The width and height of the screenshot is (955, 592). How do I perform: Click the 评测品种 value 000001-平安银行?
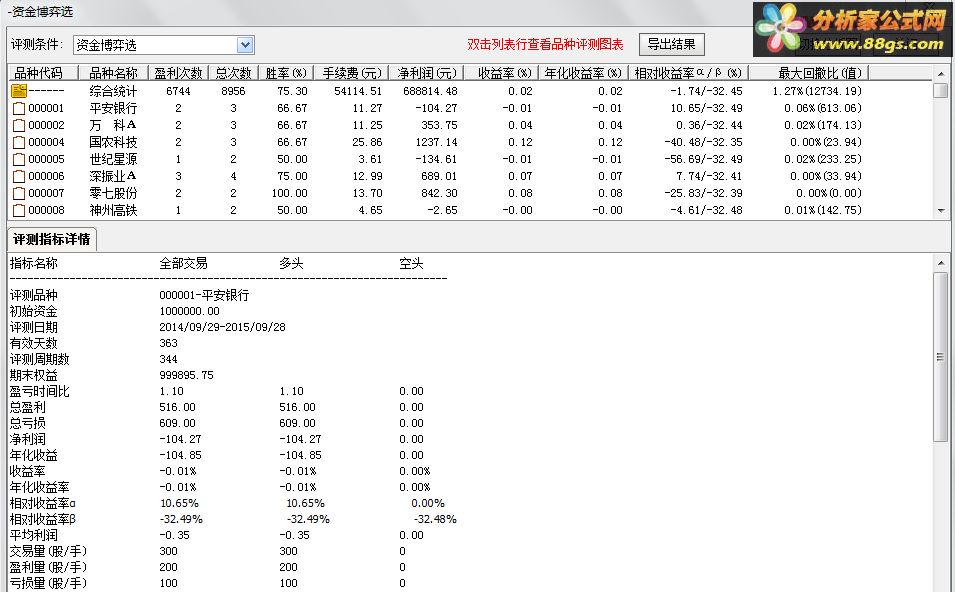[x=204, y=295]
